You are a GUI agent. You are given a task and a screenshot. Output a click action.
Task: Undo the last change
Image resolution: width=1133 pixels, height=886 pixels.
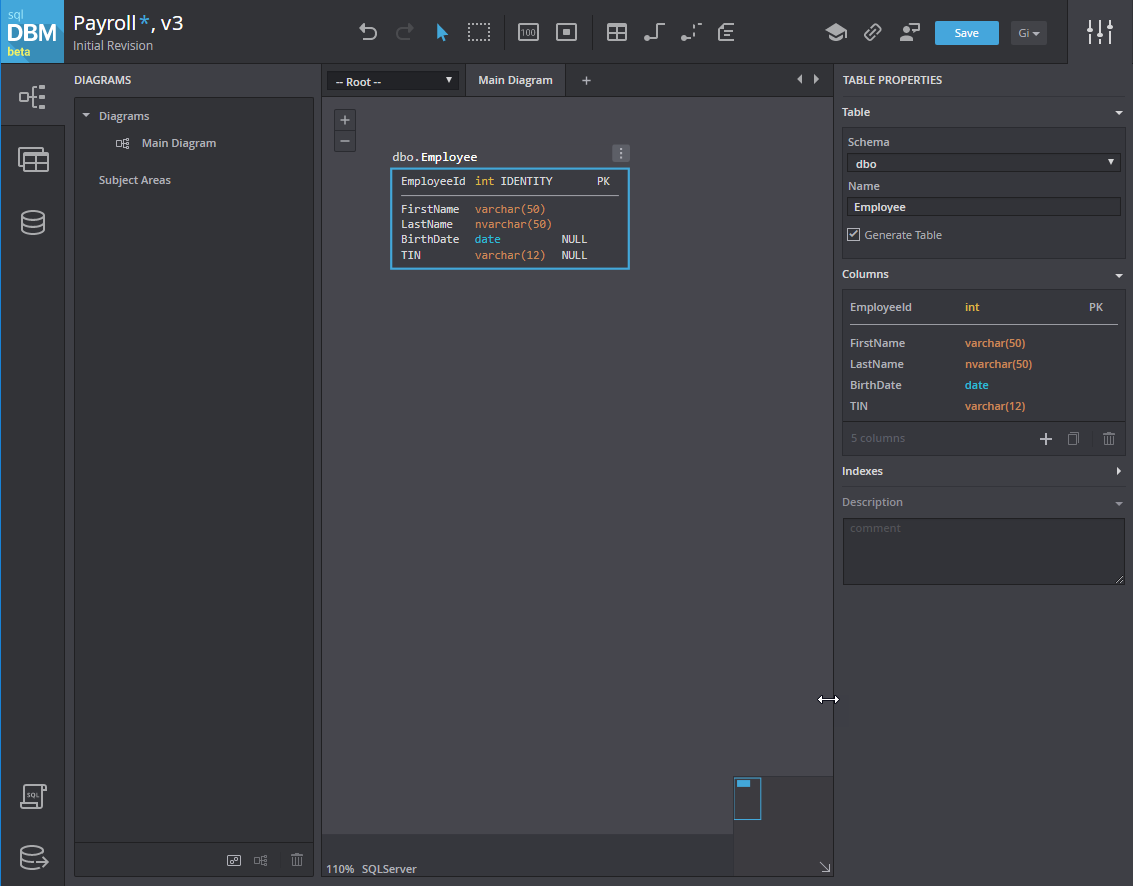tap(368, 32)
